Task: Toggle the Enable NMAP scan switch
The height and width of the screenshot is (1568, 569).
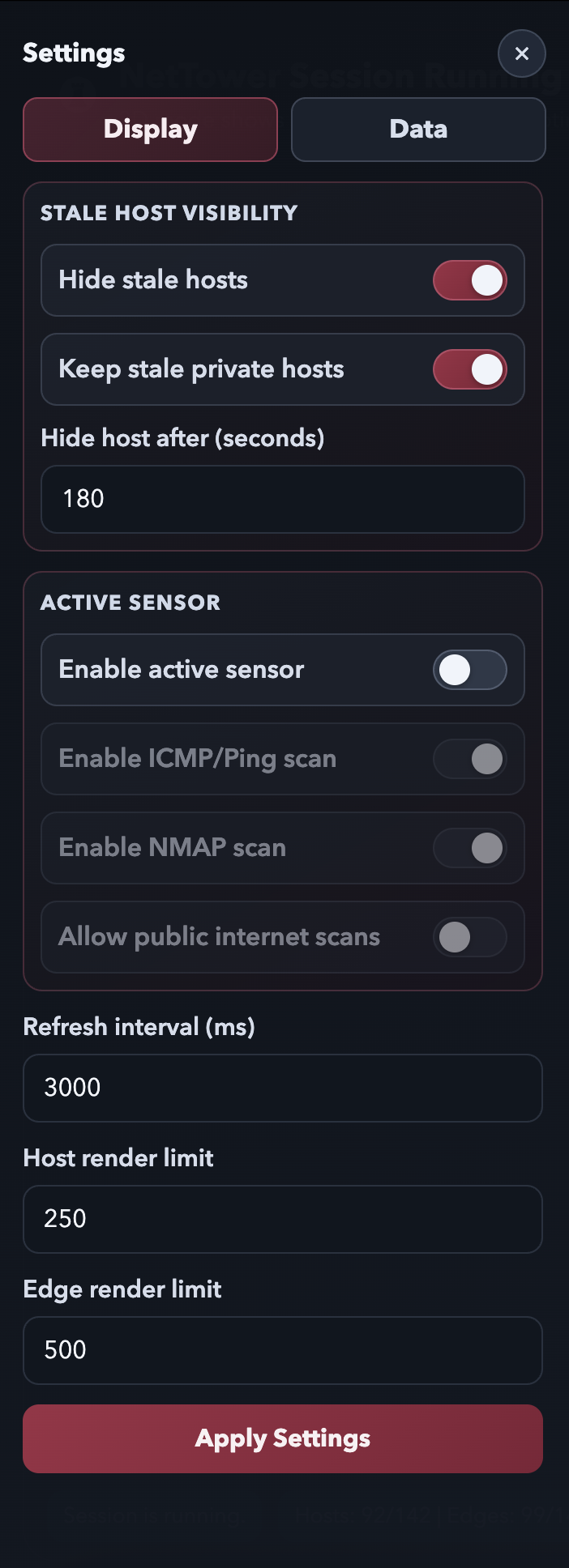Action: click(470, 848)
